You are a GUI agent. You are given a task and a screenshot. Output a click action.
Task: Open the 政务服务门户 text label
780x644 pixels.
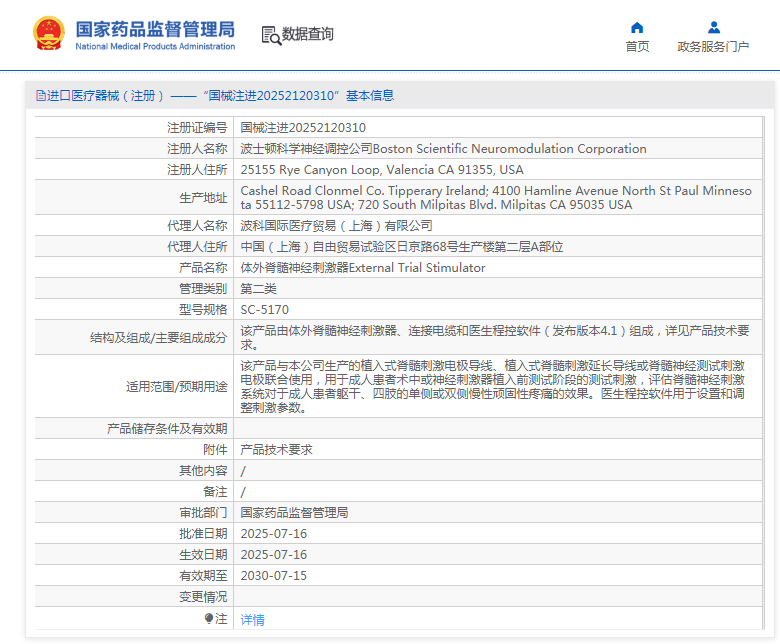coord(713,46)
